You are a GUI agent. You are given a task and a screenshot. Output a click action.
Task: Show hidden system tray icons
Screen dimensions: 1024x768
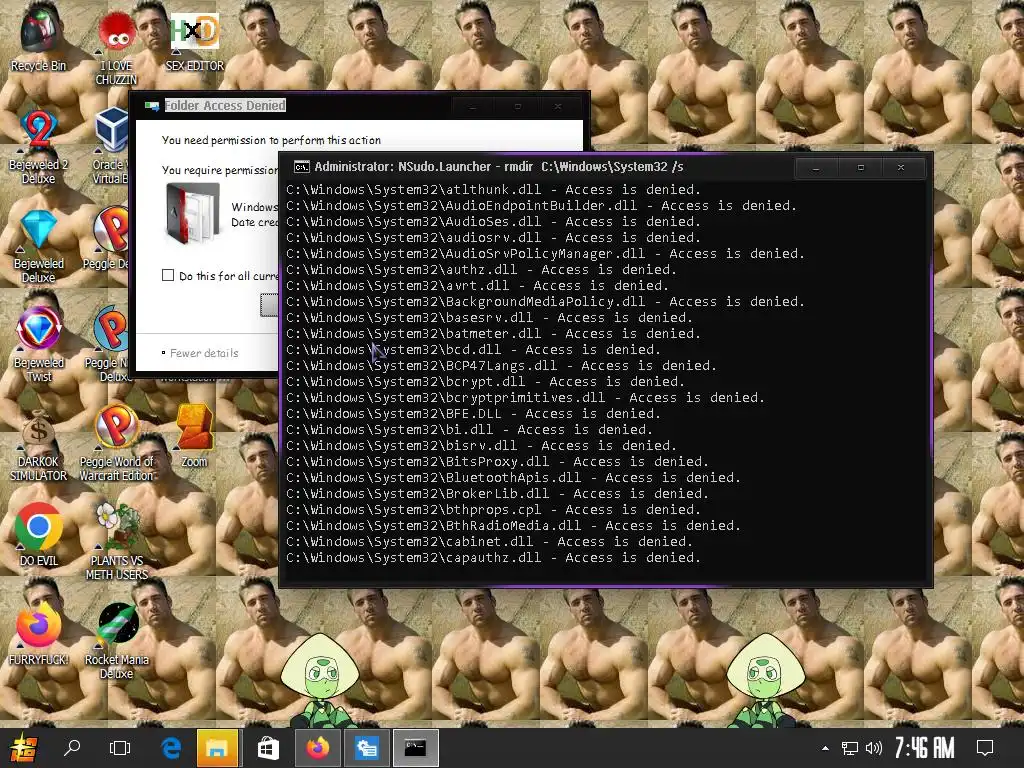pos(825,748)
